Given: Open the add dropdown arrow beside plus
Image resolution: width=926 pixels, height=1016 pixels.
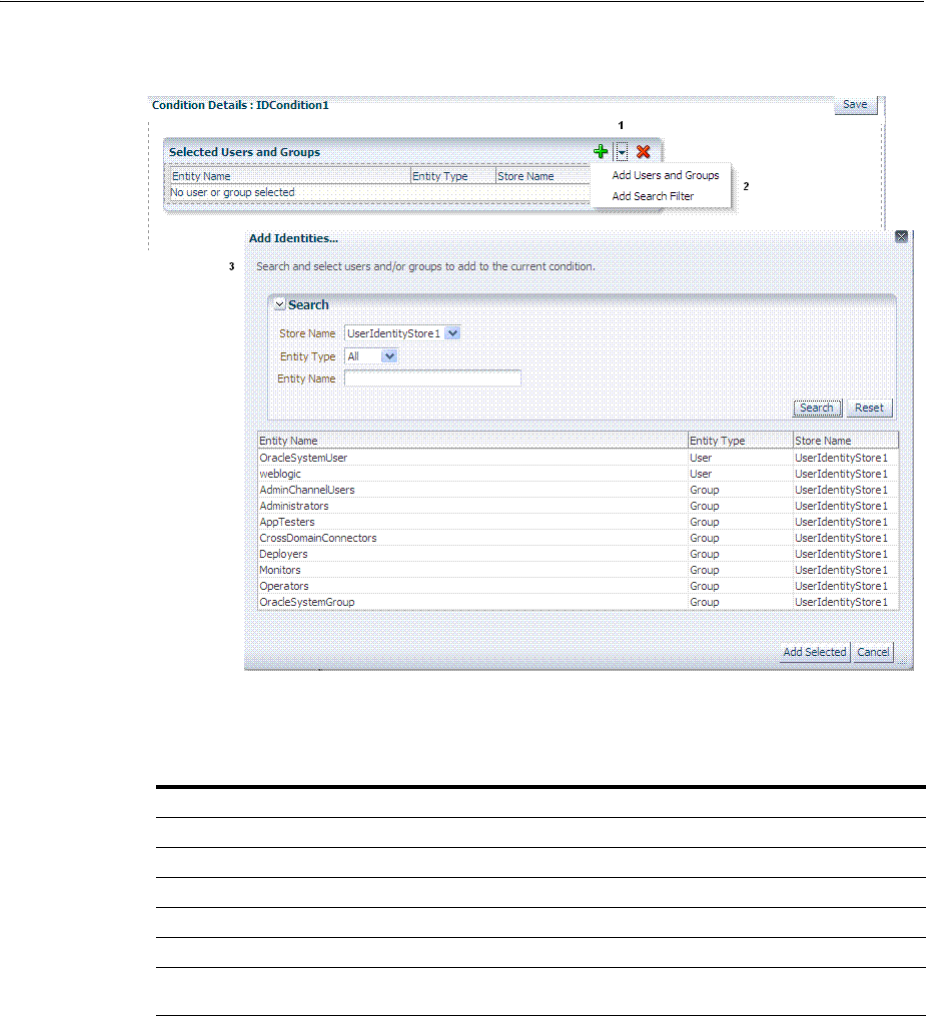Looking at the screenshot, I should click(621, 152).
